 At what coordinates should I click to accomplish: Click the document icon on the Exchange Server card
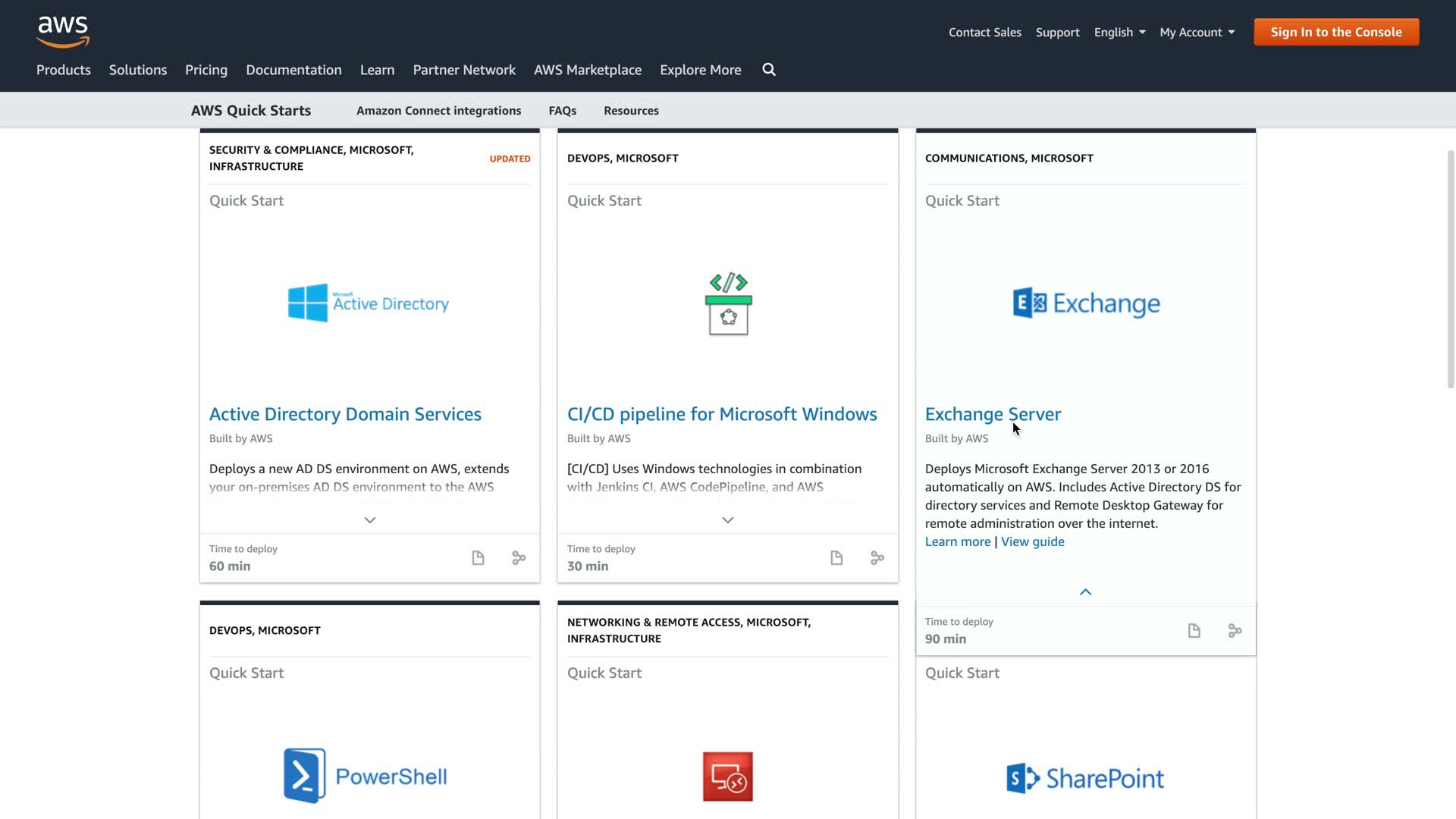1194,631
